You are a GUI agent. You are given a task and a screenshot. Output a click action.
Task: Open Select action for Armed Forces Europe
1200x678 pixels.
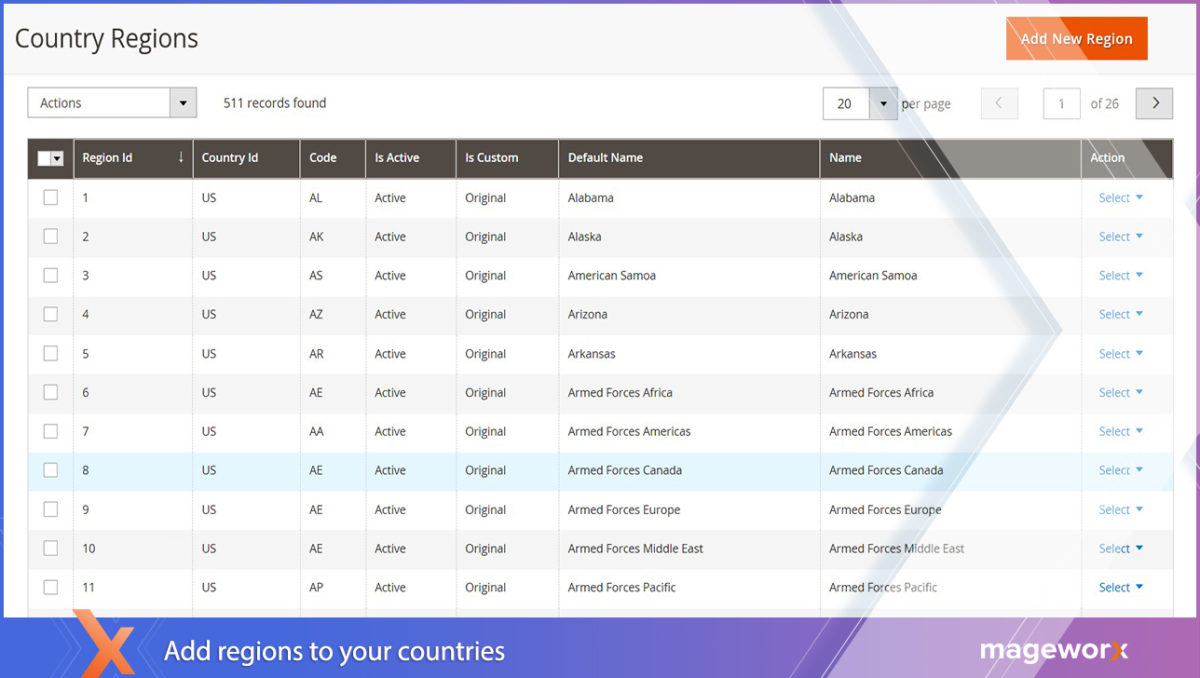click(1120, 510)
